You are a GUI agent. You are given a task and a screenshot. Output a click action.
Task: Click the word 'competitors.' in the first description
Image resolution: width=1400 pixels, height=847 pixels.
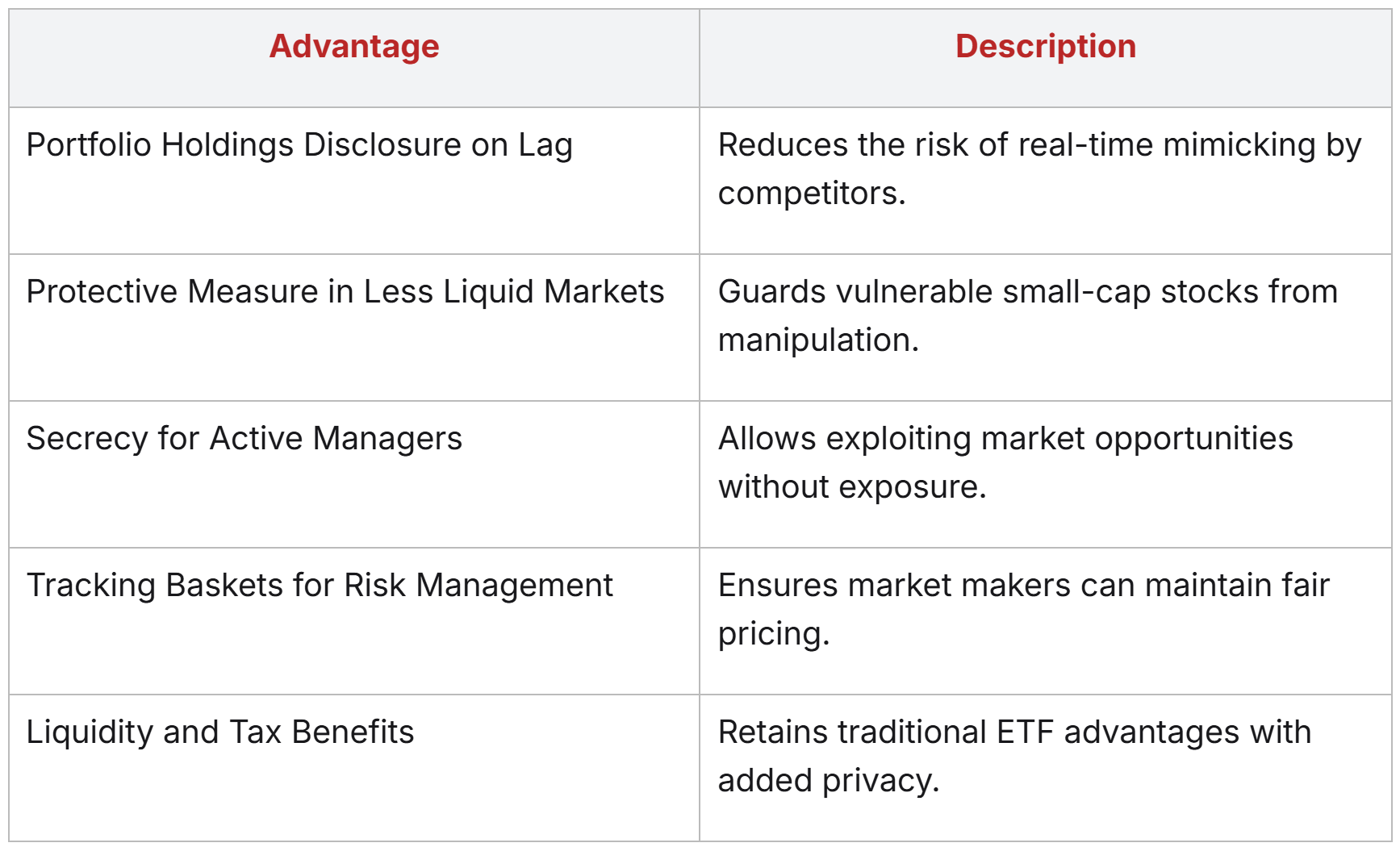(x=812, y=194)
